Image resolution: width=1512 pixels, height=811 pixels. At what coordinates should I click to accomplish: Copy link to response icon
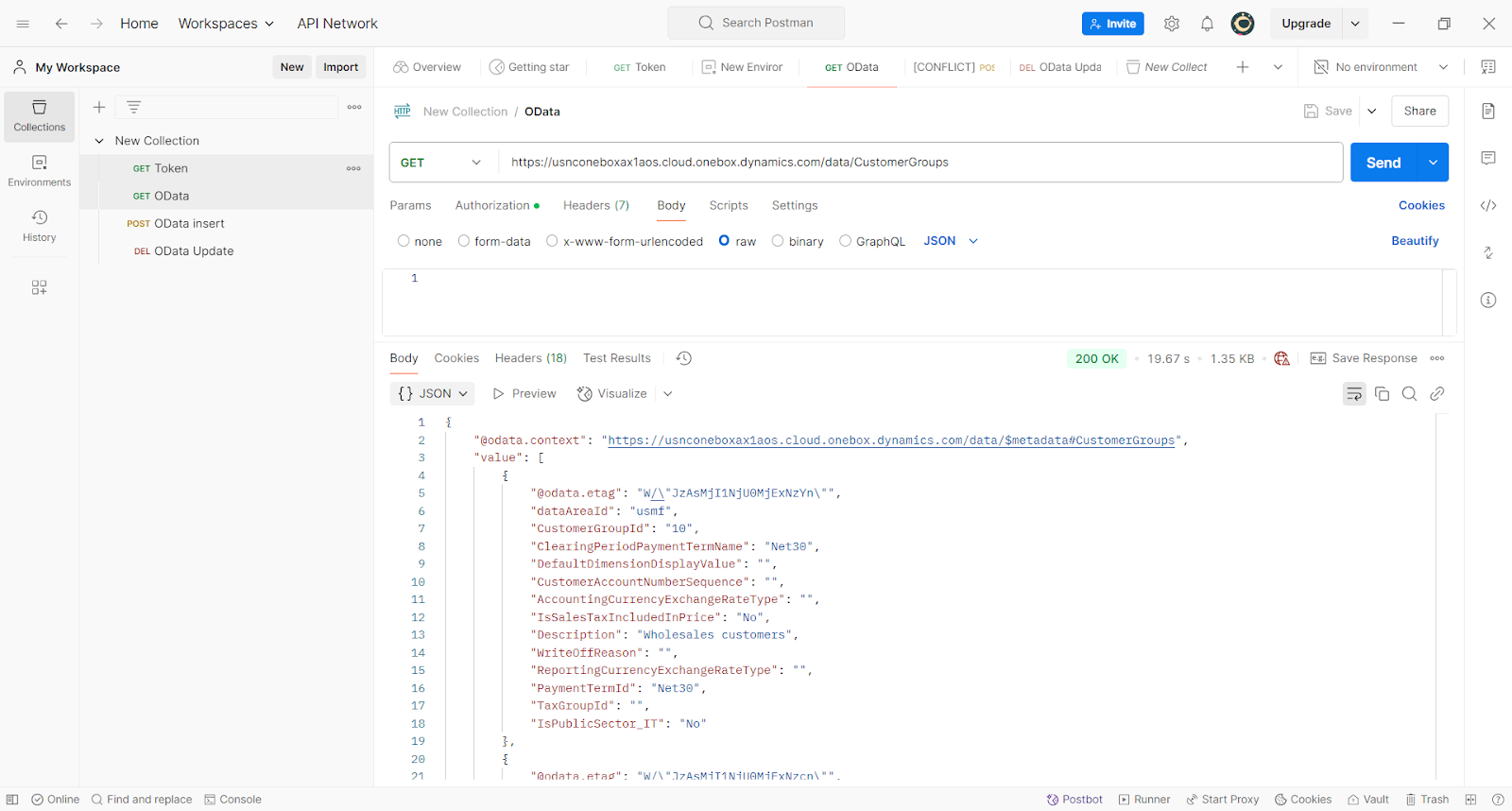(x=1437, y=394)
